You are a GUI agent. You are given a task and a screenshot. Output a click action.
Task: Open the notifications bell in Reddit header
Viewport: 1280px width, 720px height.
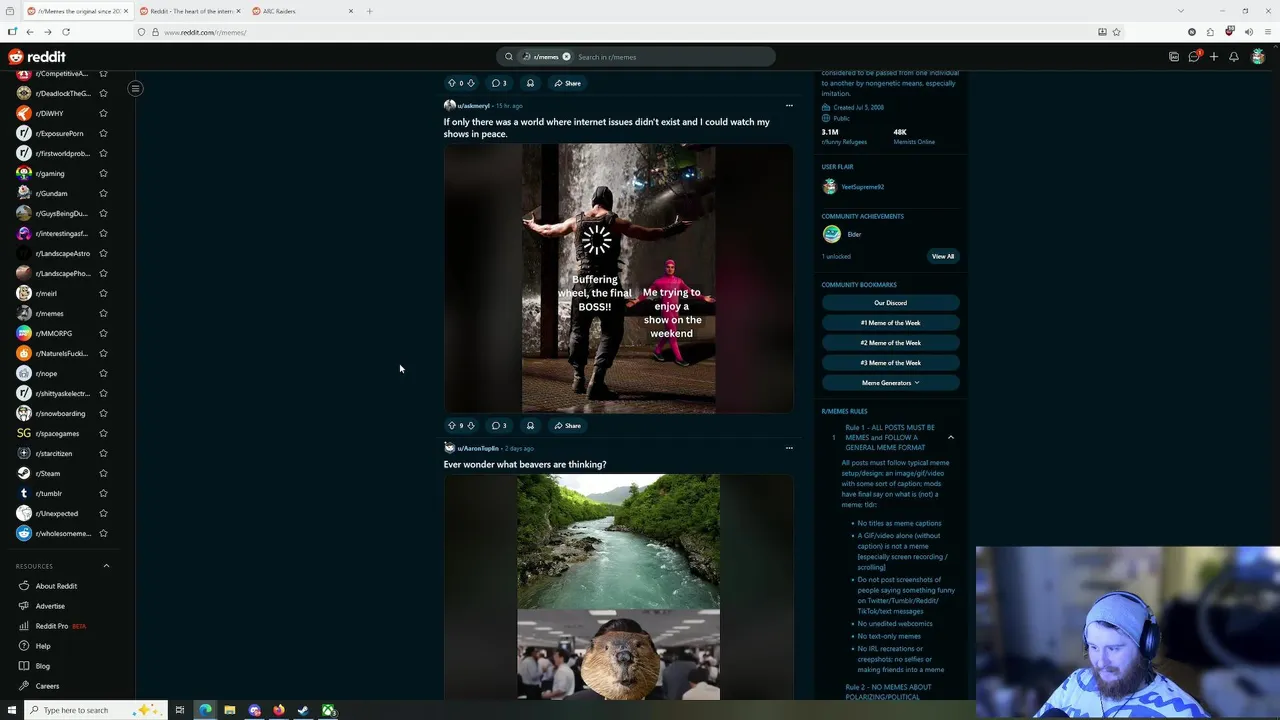pos(1233,57)
